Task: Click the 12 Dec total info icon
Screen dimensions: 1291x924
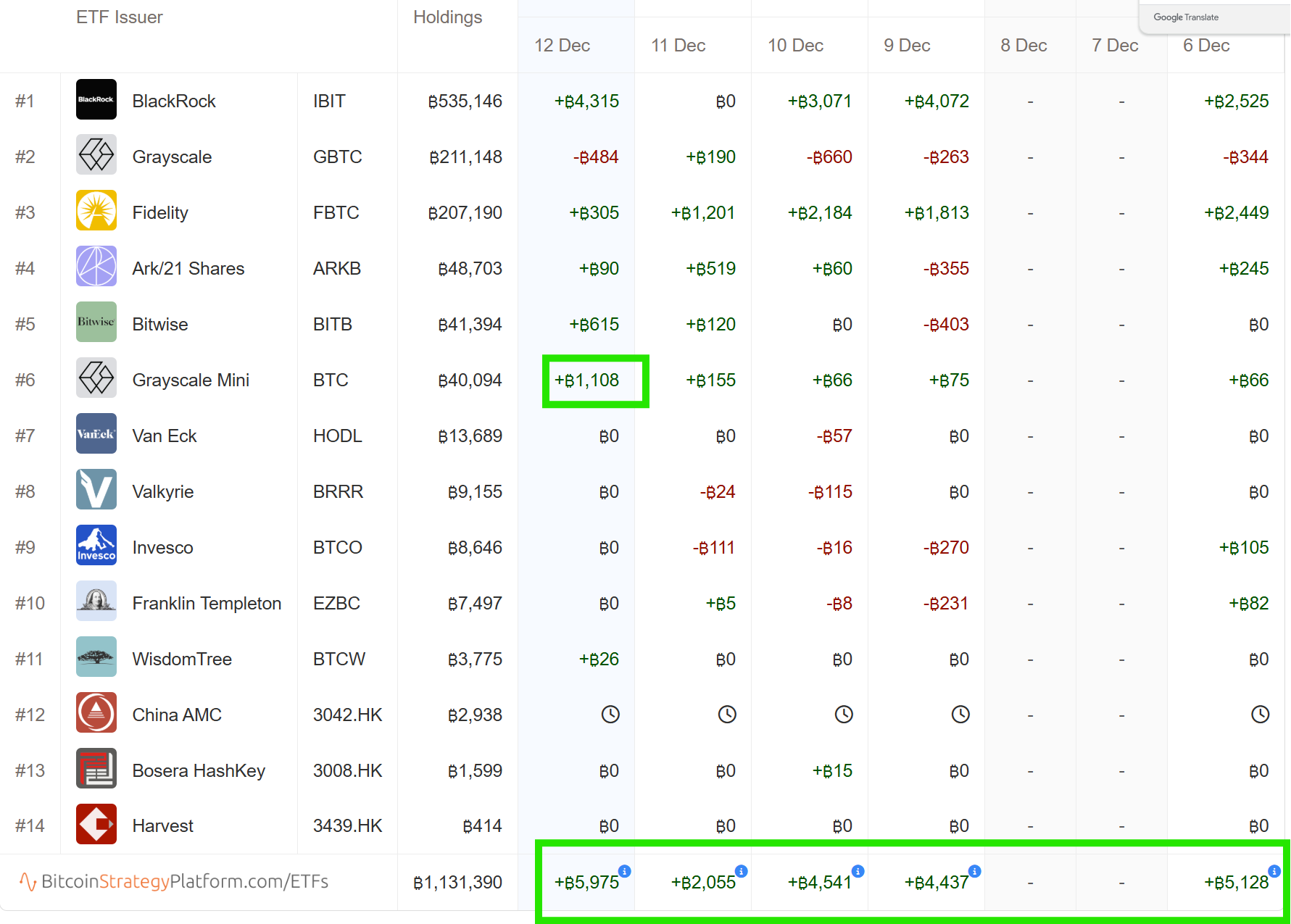Action: 625,871
